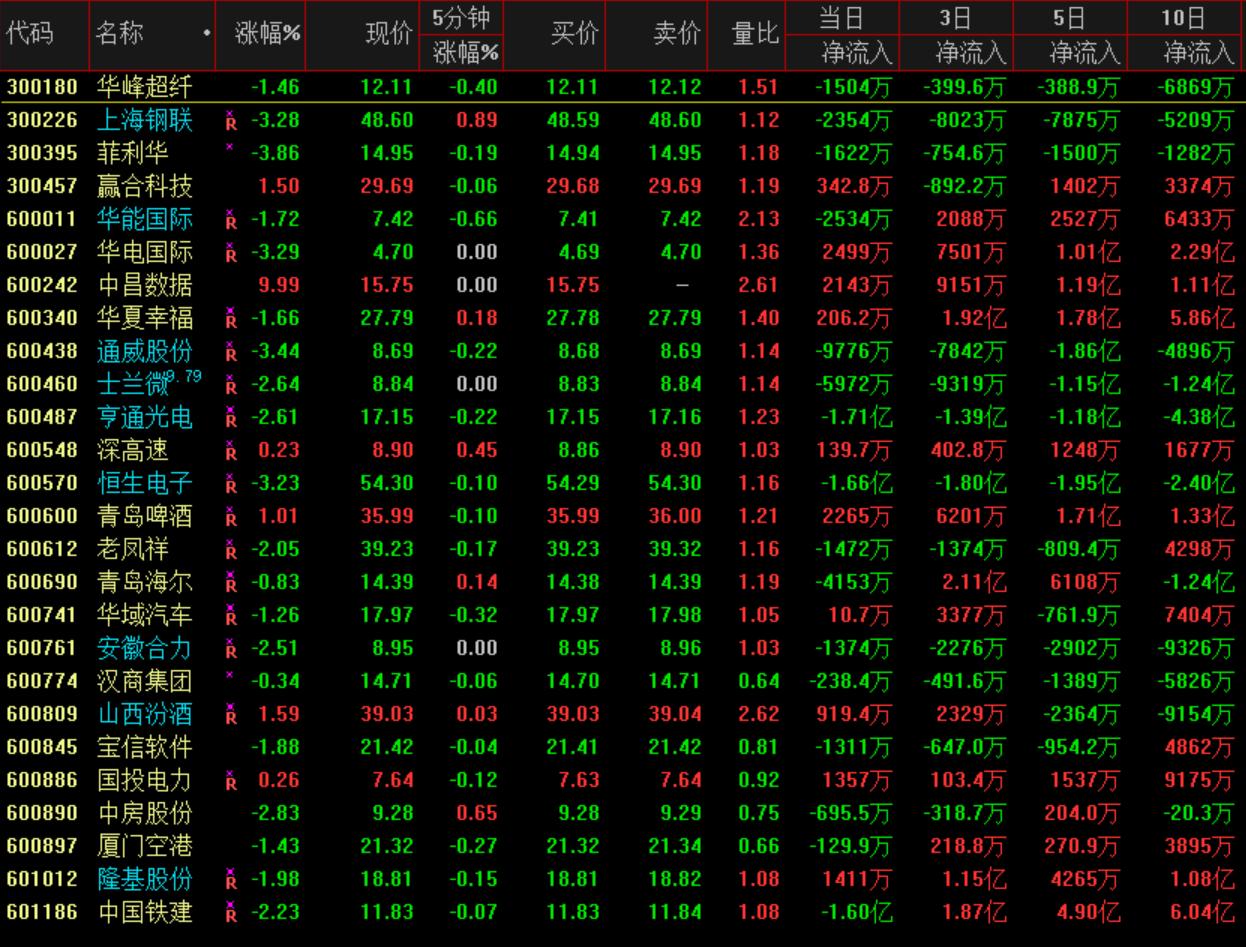Click the R marker beside 山西汾酒
Viewport: 1246px width, 947px height.
231,716
